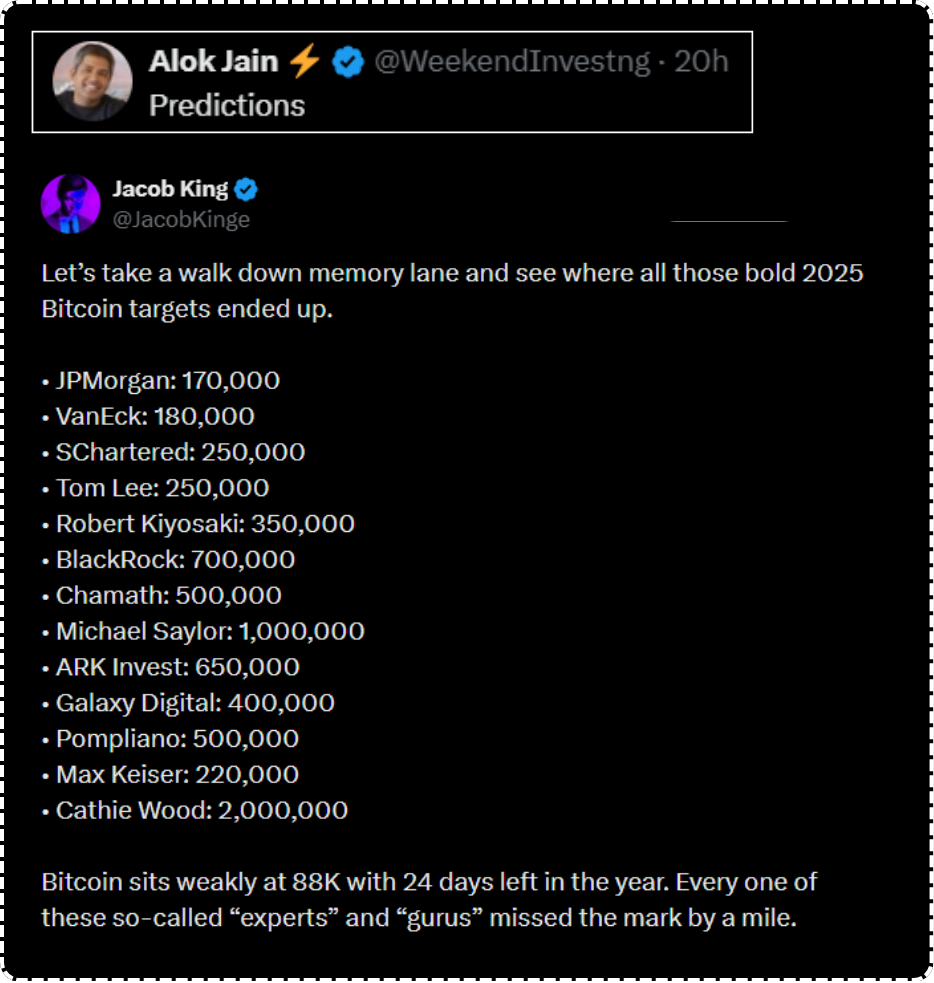
Task: Select the Michael Saylor: 1,000,000 line
Action: pyautogui.click(x=204, y=632)
